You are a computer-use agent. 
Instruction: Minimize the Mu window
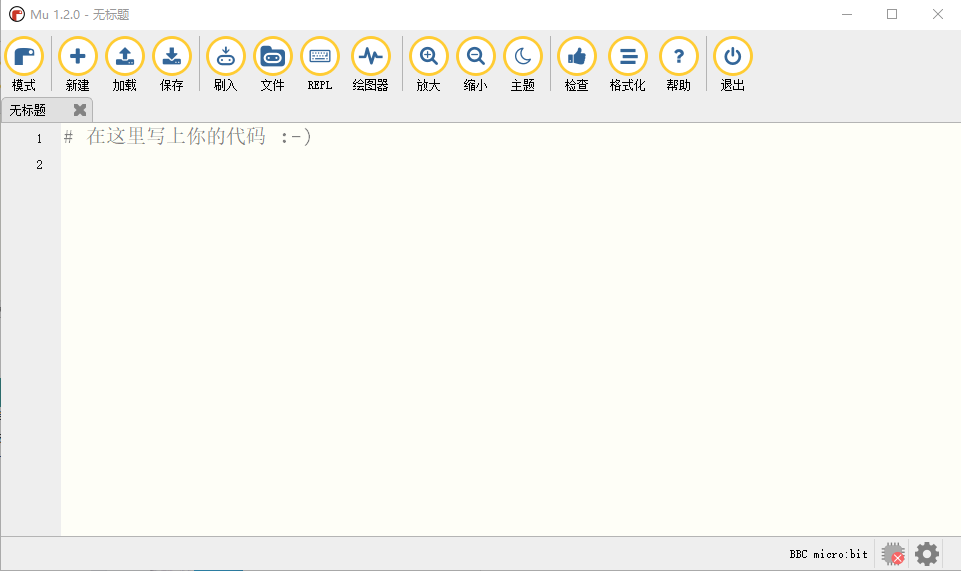click(847, 14)
